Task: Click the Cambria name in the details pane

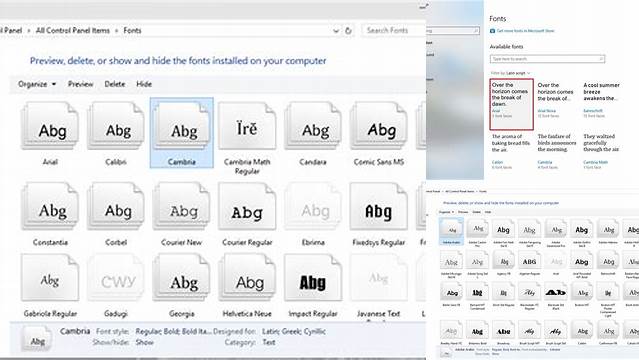Action: point(75,331)
